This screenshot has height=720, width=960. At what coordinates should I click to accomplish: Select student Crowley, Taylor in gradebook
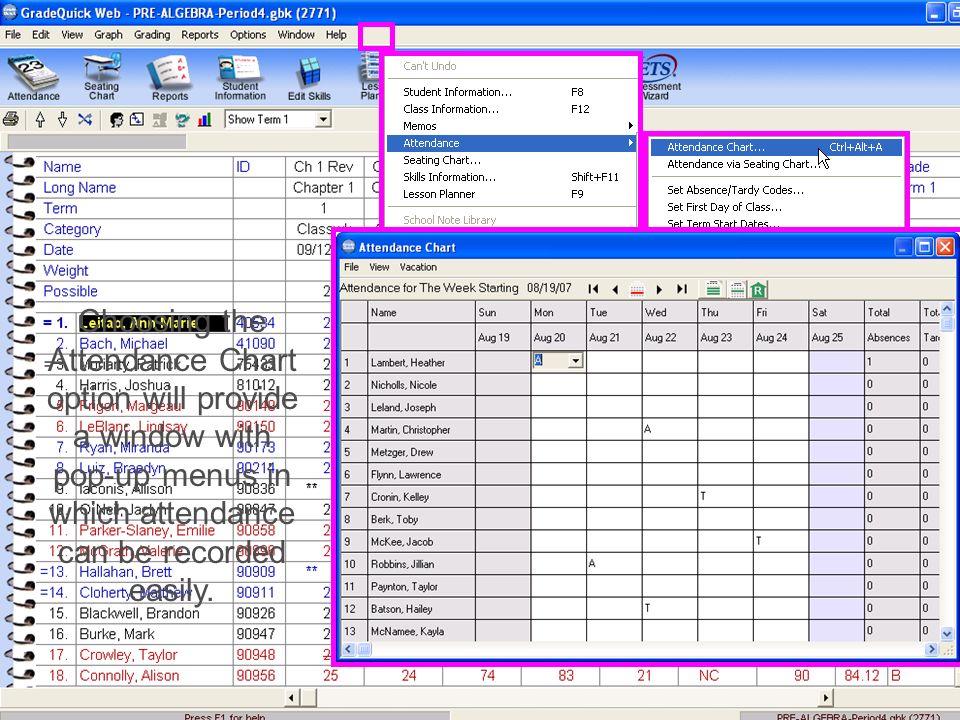(x=129, y=655)
